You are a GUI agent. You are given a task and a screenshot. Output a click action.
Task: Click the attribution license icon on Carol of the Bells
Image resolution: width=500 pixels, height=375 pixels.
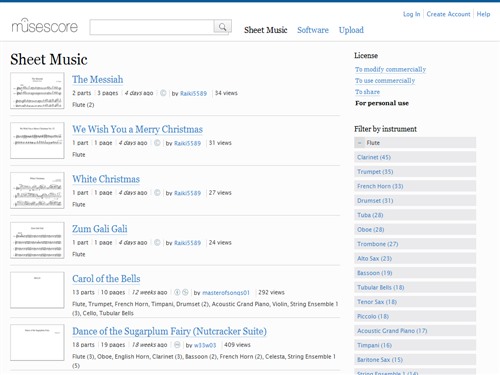tap(177, 292)
